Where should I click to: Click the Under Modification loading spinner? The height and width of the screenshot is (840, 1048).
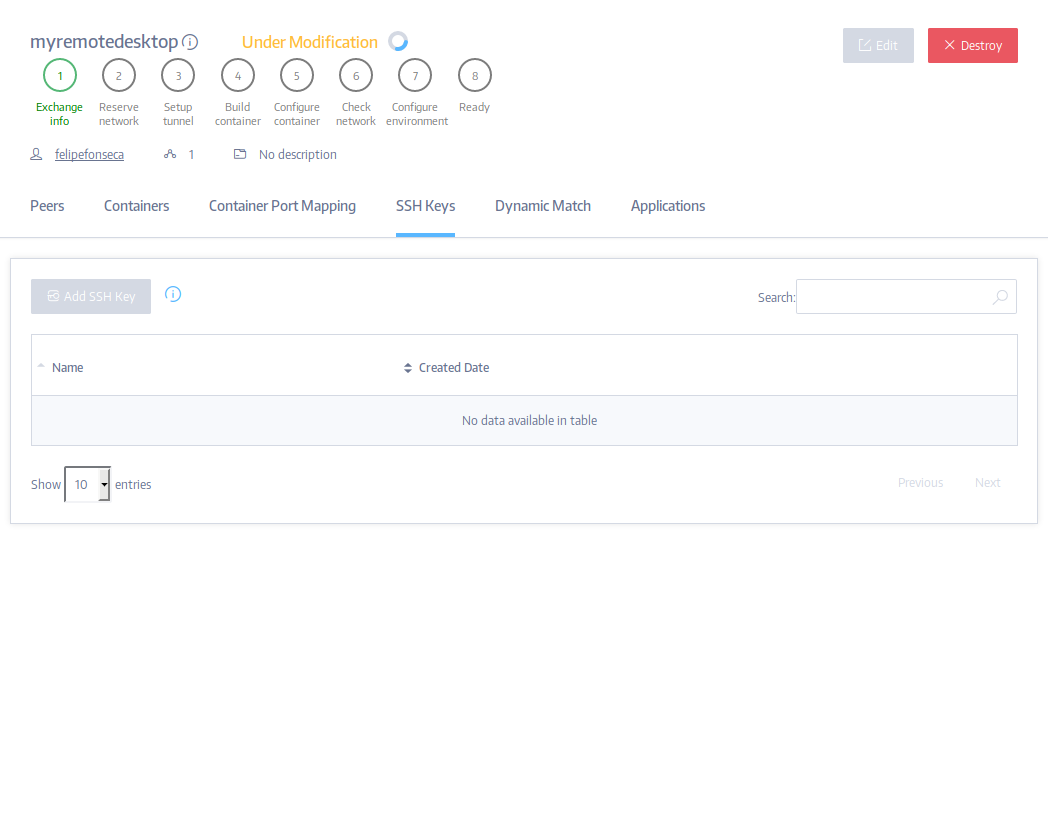(398, 41)
